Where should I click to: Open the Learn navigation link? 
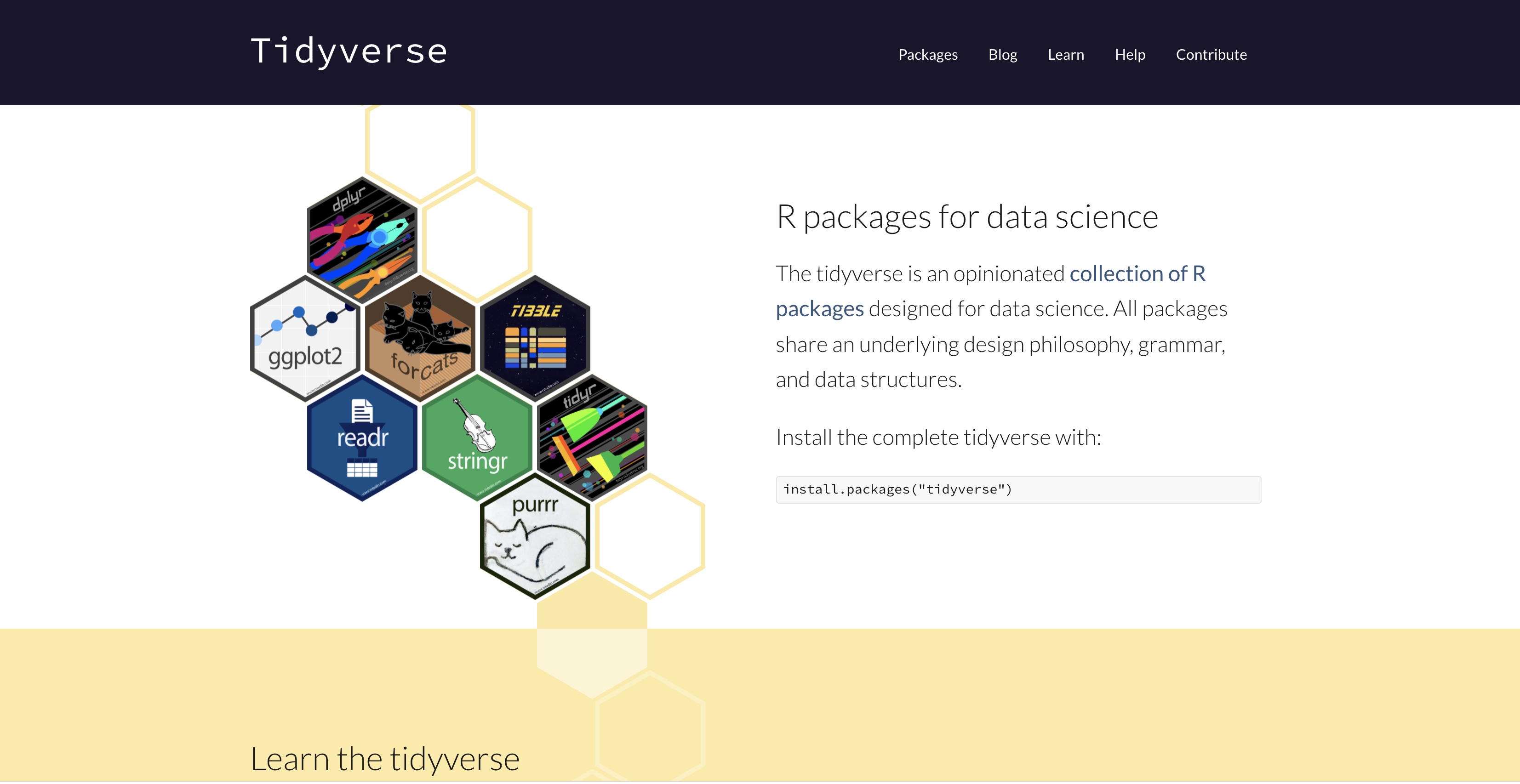coord(1066,54)
